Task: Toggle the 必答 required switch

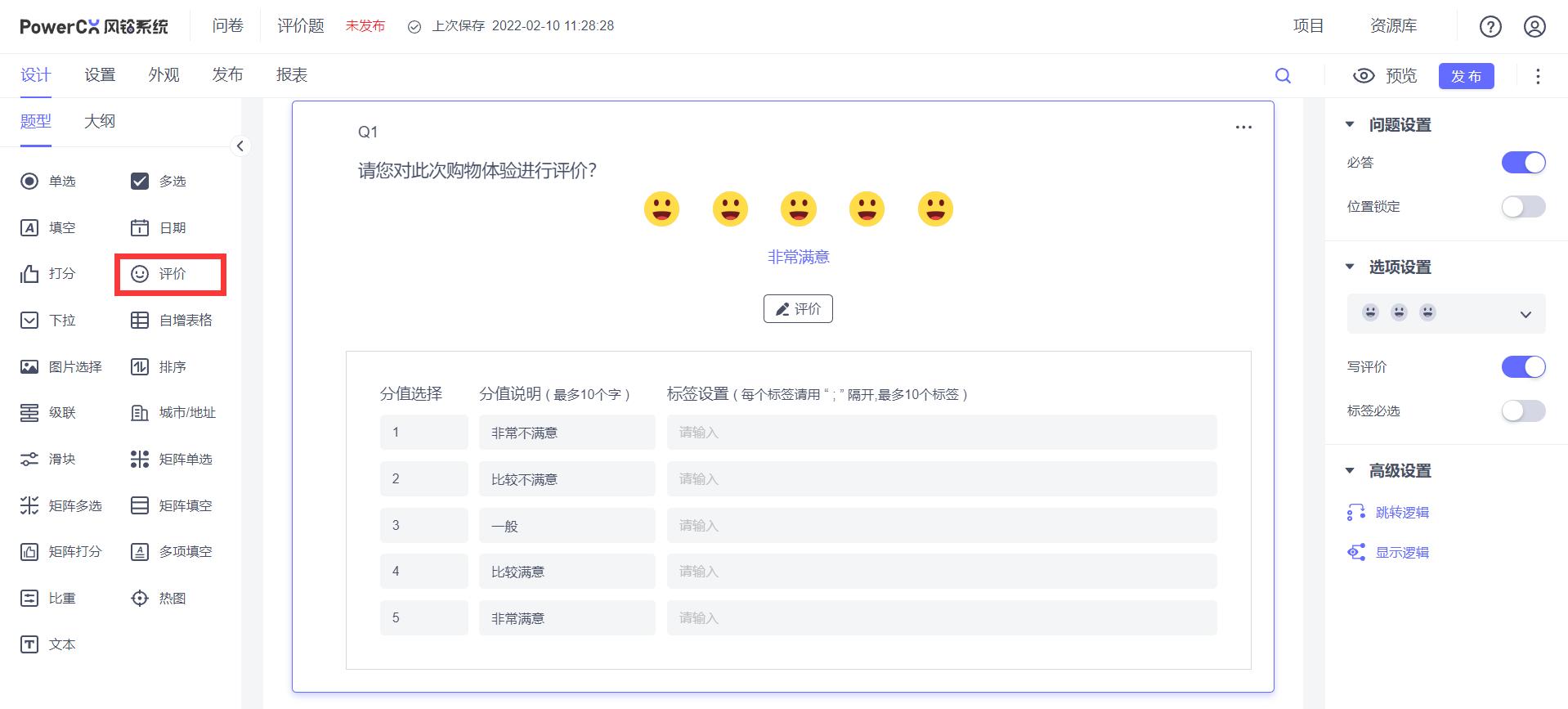Action: 1523,163
